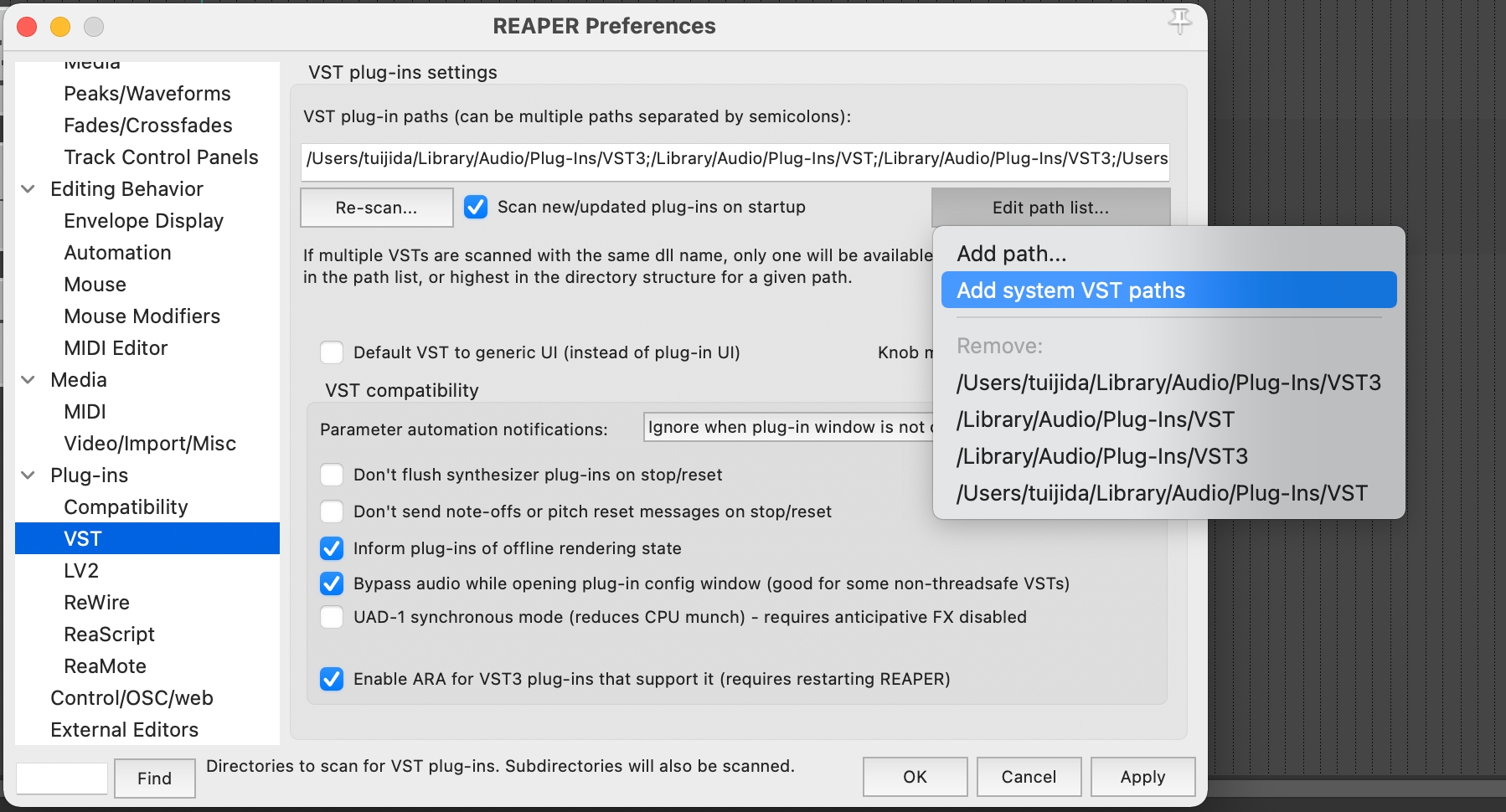Disable Inform plug-ins of offline rendering state
The image size is (1506, 812).
click(x=332, y=548)
